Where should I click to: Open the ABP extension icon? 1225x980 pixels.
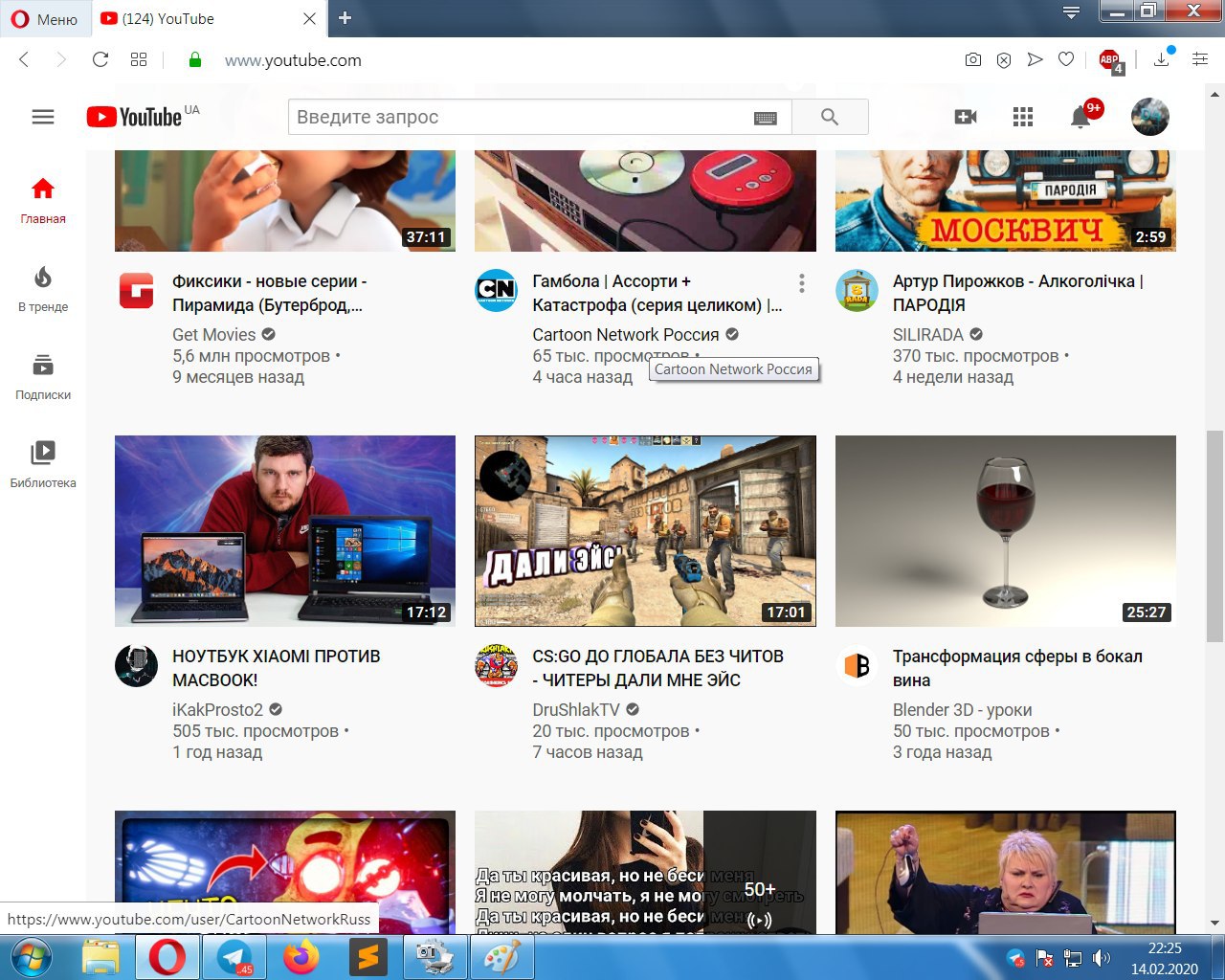1110,60
